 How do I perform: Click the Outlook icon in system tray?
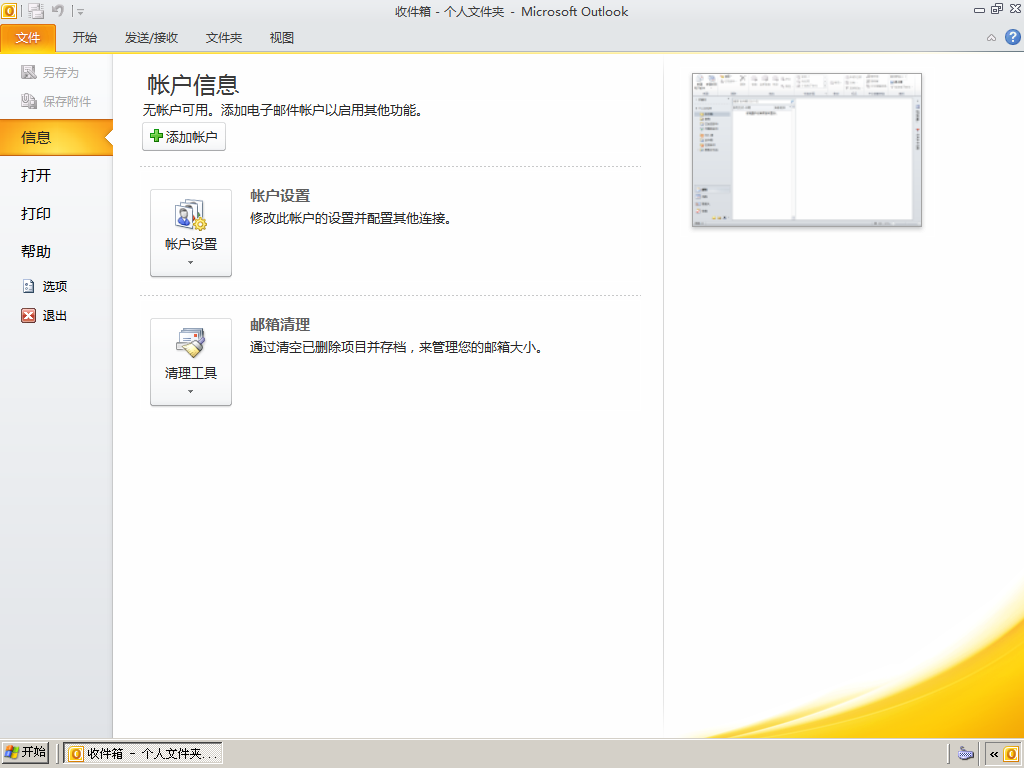pyautogui.click(x=1011, y=754)
